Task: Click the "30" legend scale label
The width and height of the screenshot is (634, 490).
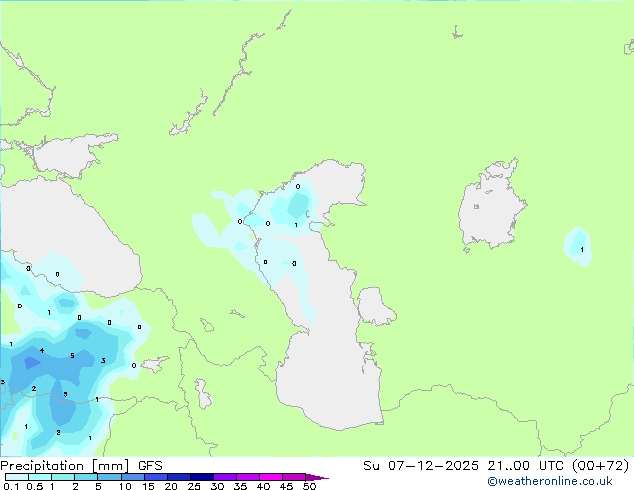Action: (217, 486)
